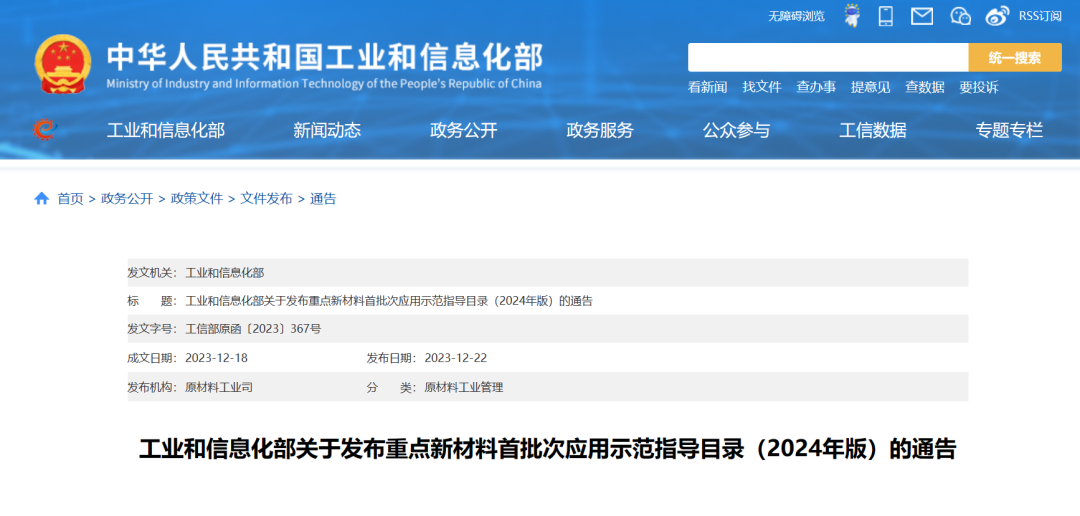Open 新闻动态 navigation menu

click(x=327, y=130)
